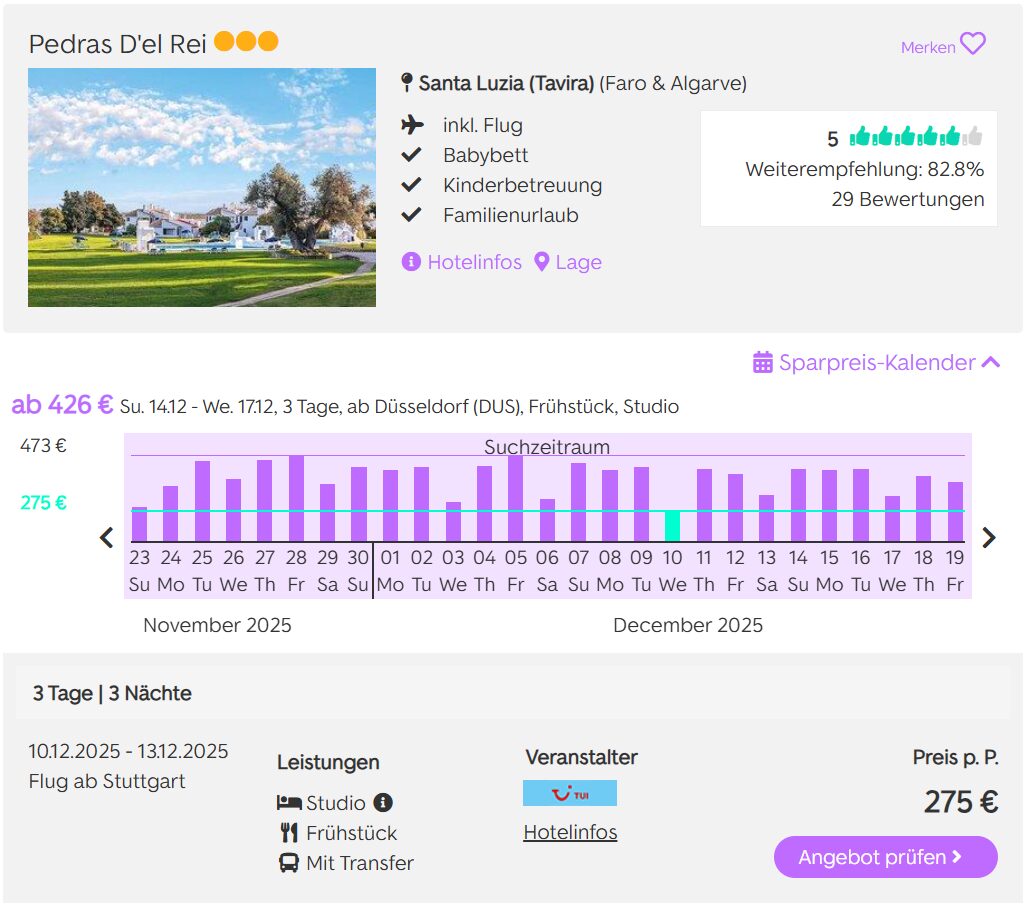Click the Pedras D'el Rei hotel title

pyautogui.click(x=118, y=44)
